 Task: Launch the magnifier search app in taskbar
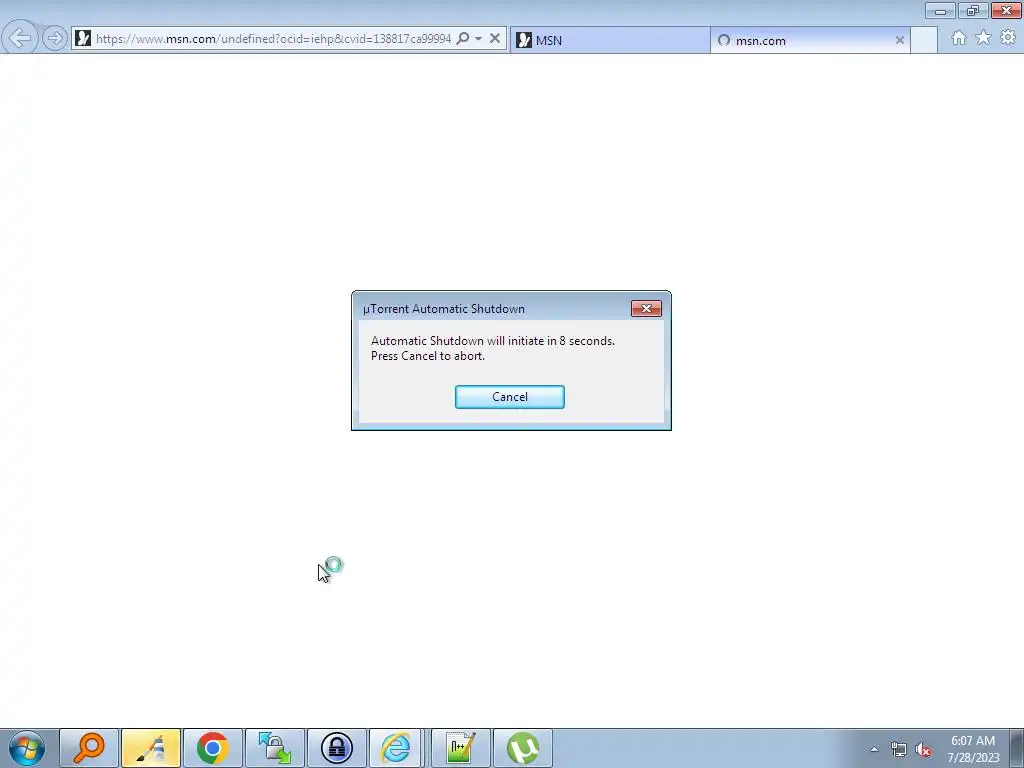coord(89,748)
